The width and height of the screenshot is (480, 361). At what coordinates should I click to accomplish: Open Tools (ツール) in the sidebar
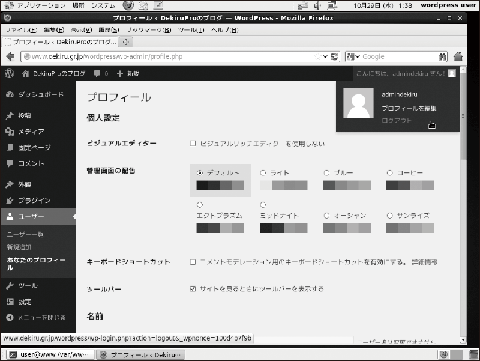click(x=38, y=286)
